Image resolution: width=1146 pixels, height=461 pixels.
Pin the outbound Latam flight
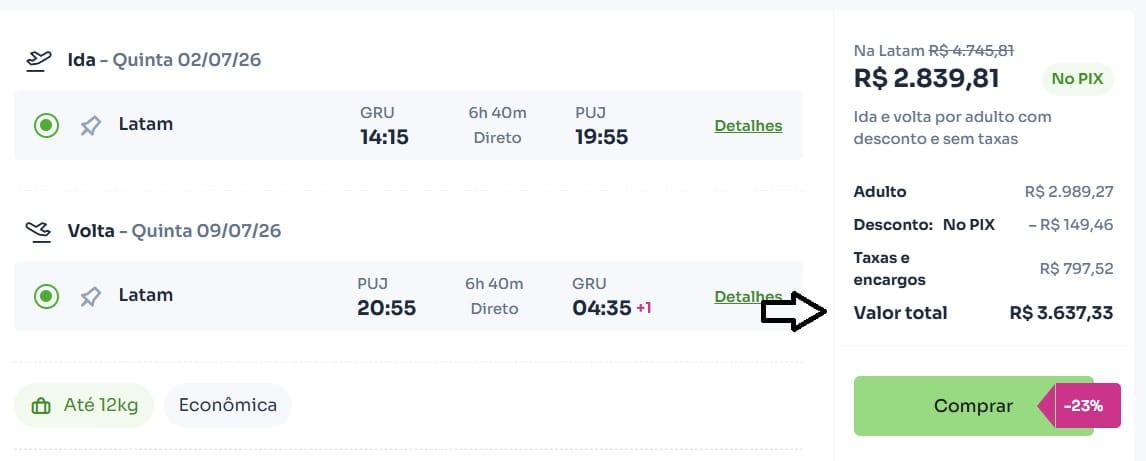tap(91, 125)
